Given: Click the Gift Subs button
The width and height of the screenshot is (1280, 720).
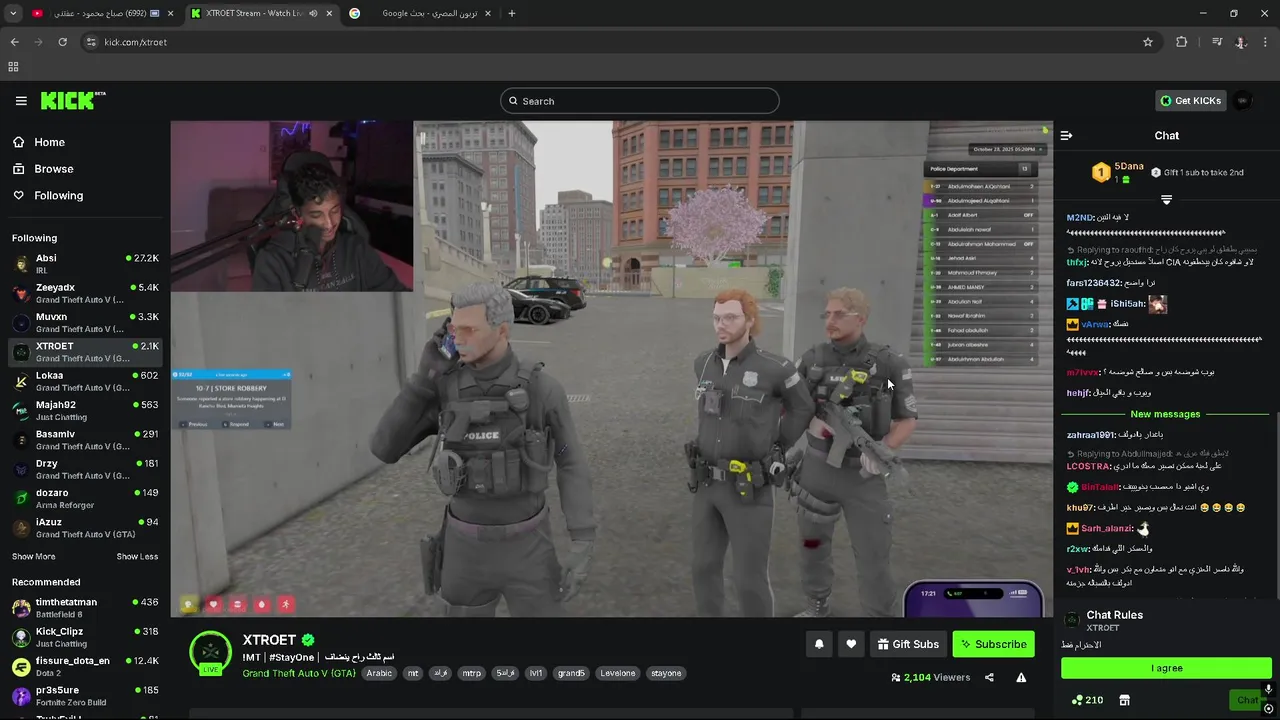Looking at the screenshot, I should pos(908,644).
